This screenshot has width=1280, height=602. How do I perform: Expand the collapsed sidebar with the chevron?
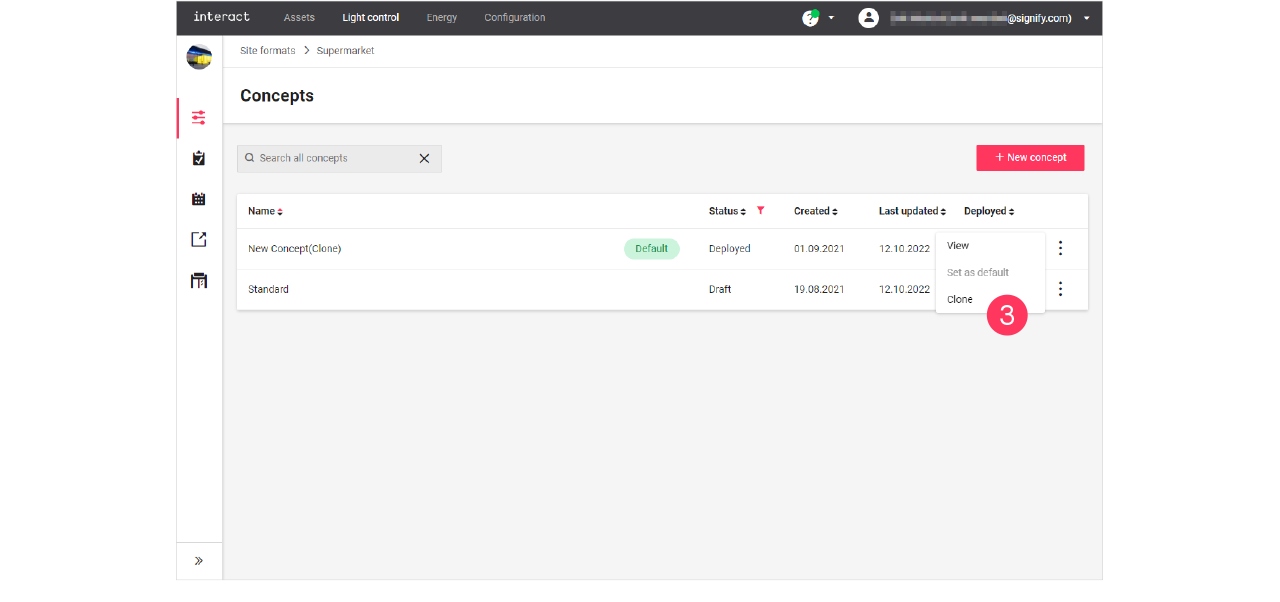coord(198,560)
